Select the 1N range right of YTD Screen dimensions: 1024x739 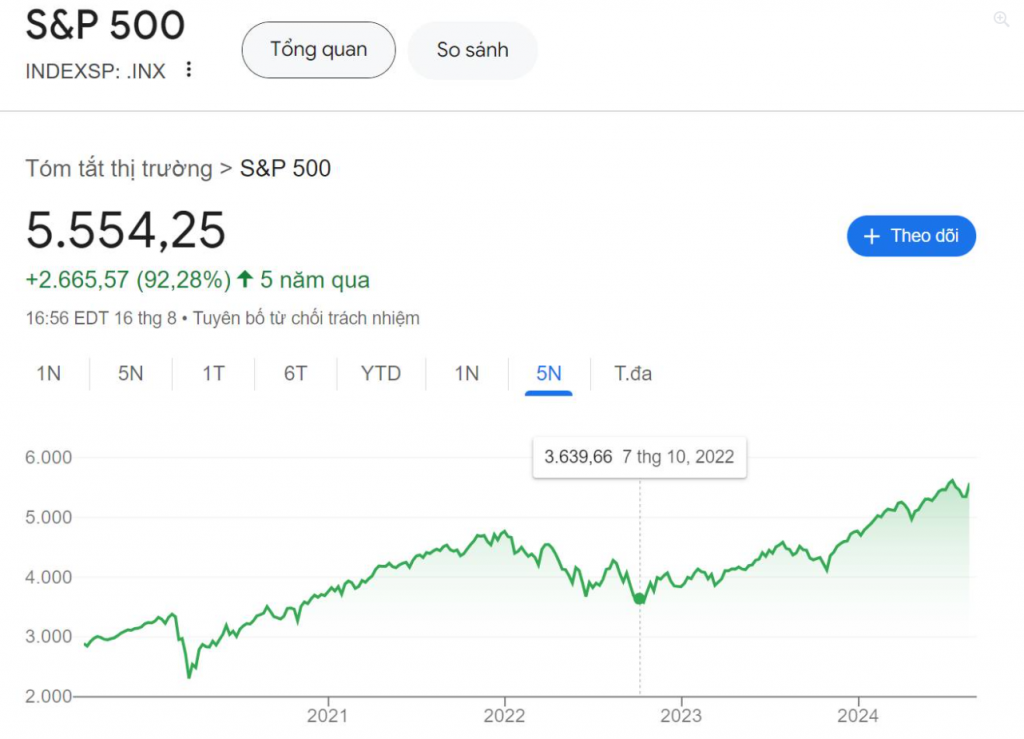467,374
